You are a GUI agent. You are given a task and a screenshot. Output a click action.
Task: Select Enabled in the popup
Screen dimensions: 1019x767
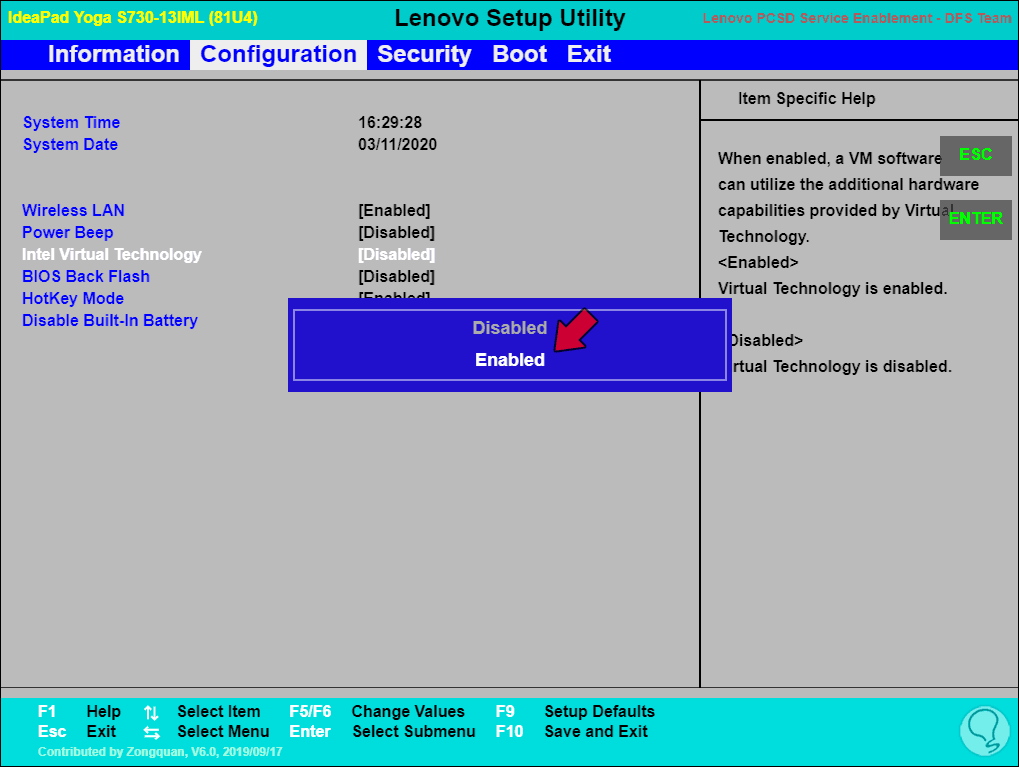click(x=510, y=359)
